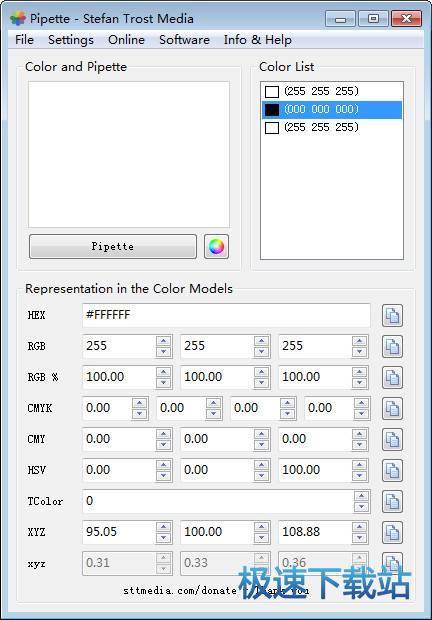Click the Pipette button
This screenshot has height=620, width=432.
click(x=113, y=246)
